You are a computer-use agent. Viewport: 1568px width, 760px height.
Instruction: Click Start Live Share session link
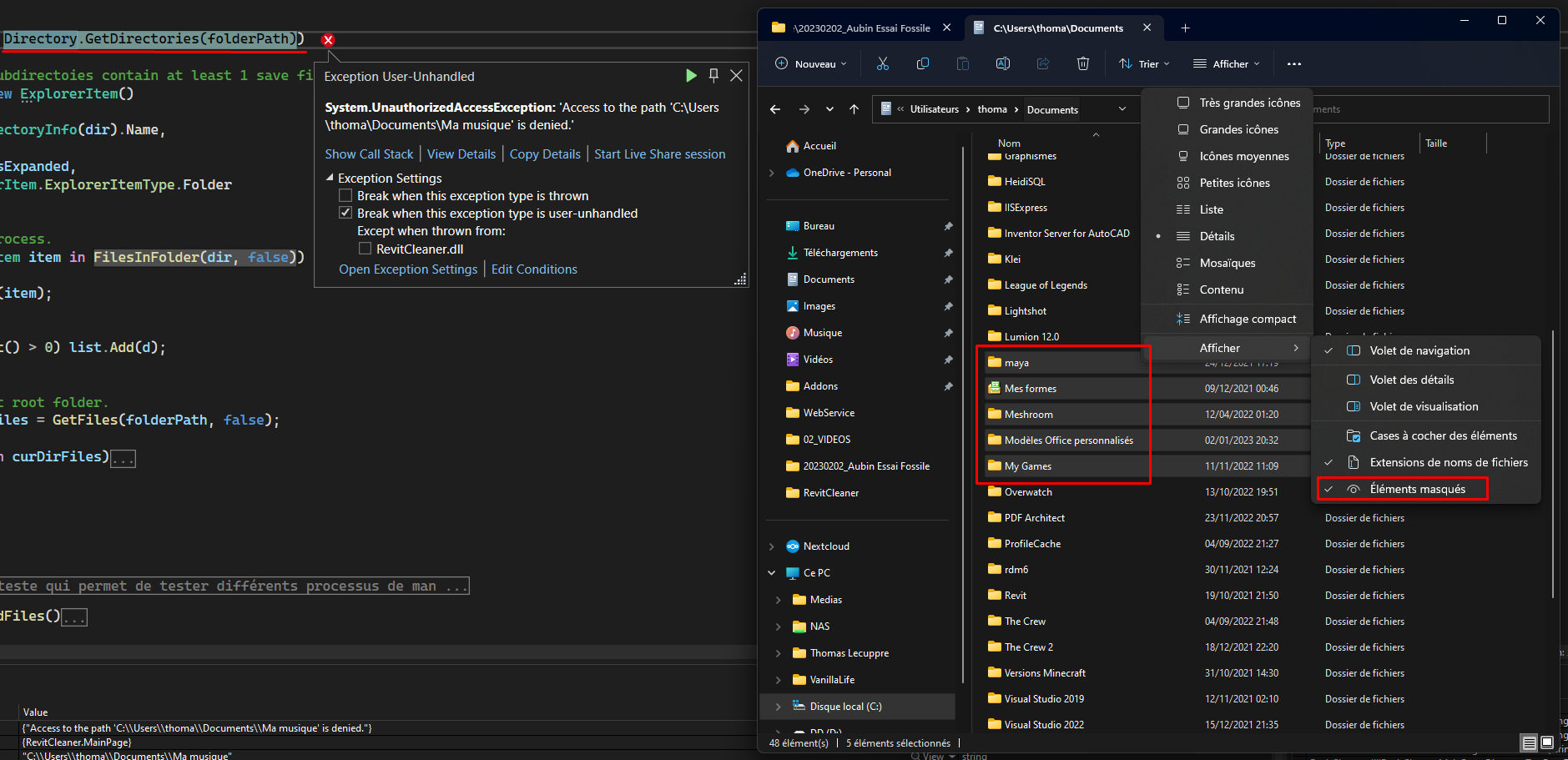click(660, 154)
